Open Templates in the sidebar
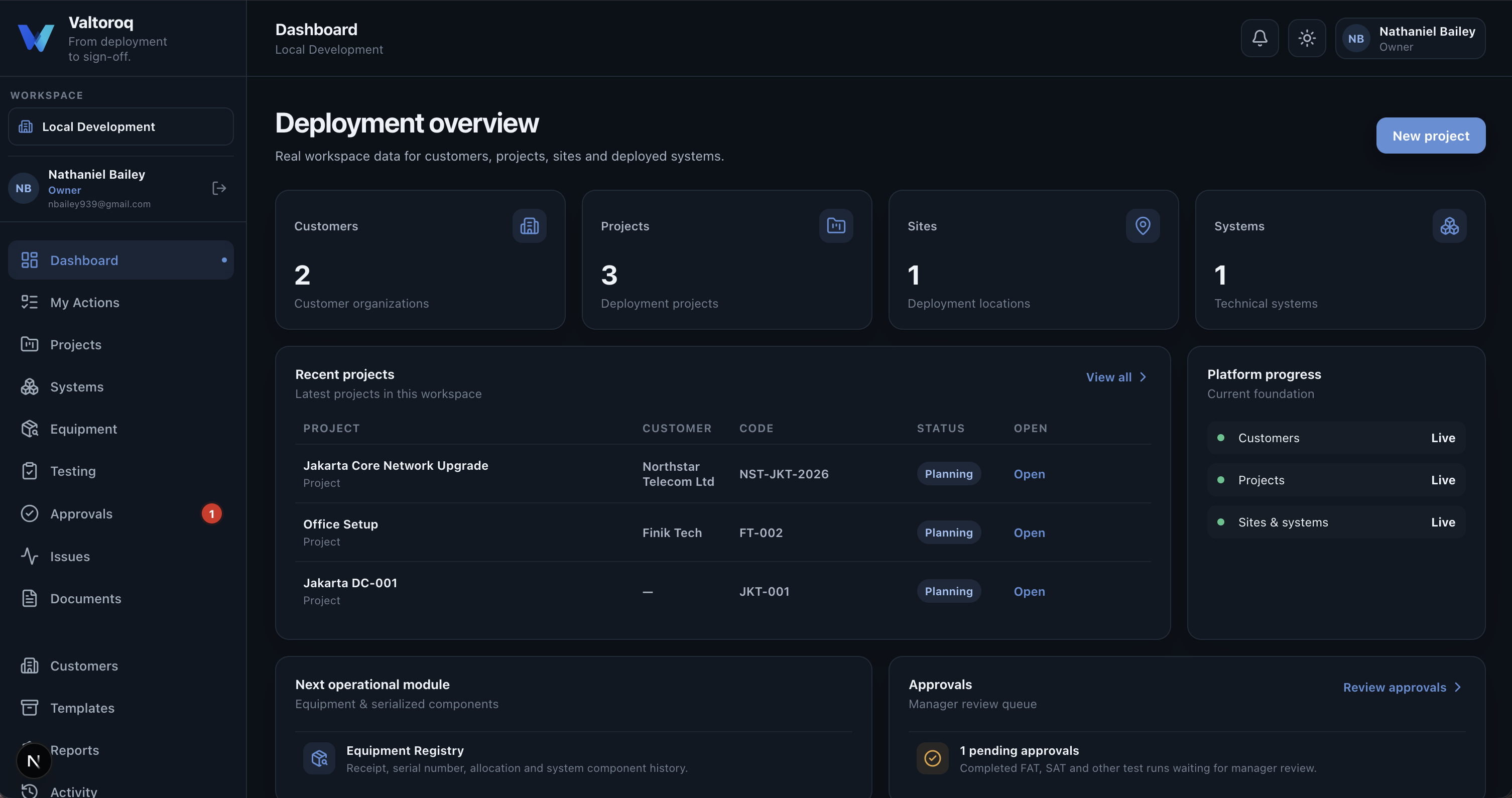The image size is (1512, 798). 121,708
